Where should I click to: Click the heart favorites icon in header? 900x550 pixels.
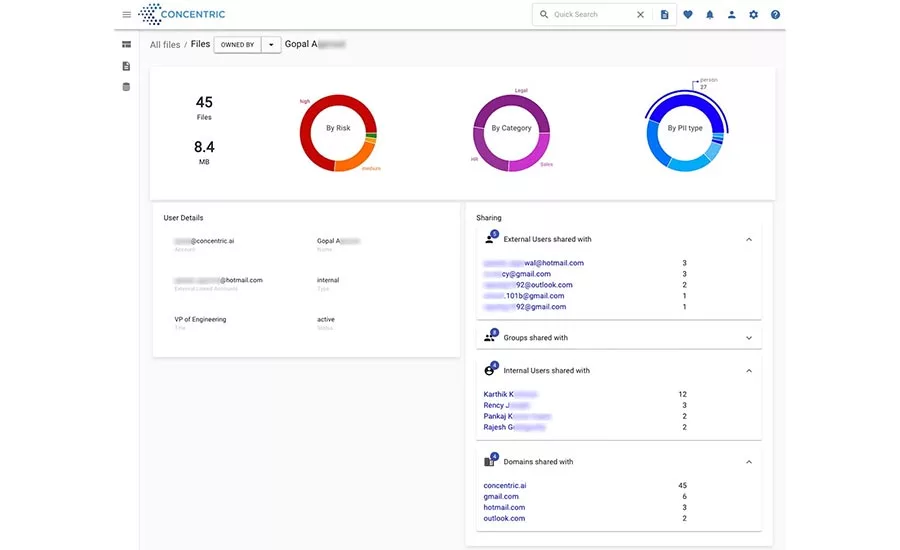tap(688, 15)
